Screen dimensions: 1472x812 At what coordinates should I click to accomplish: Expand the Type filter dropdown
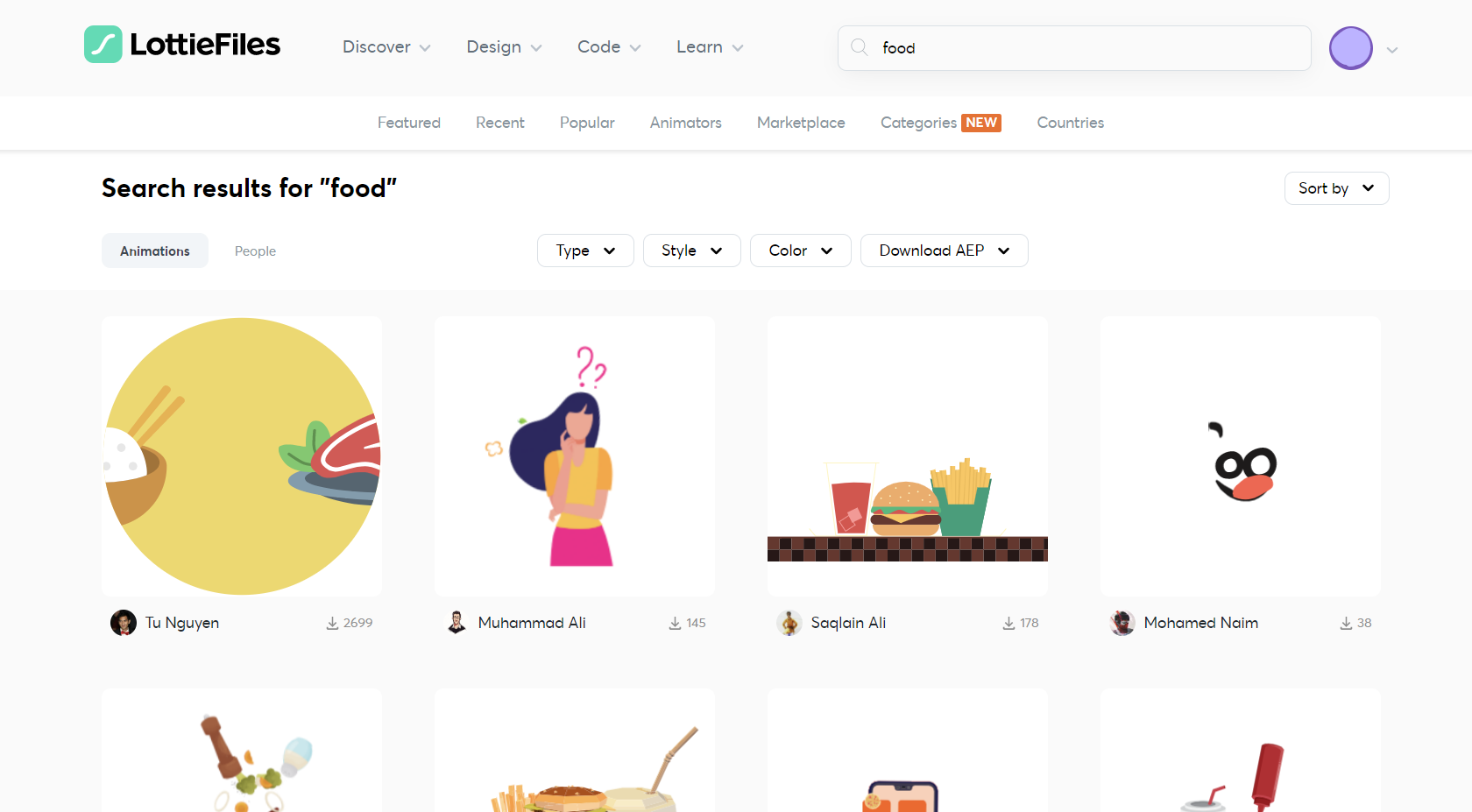(585, 251)
